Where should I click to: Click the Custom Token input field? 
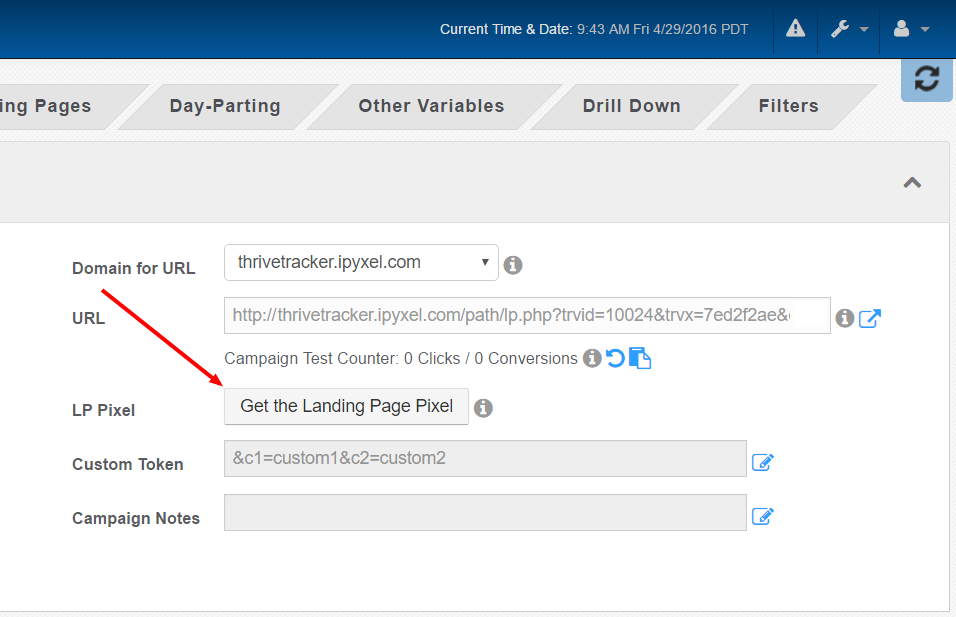point(485,458)
